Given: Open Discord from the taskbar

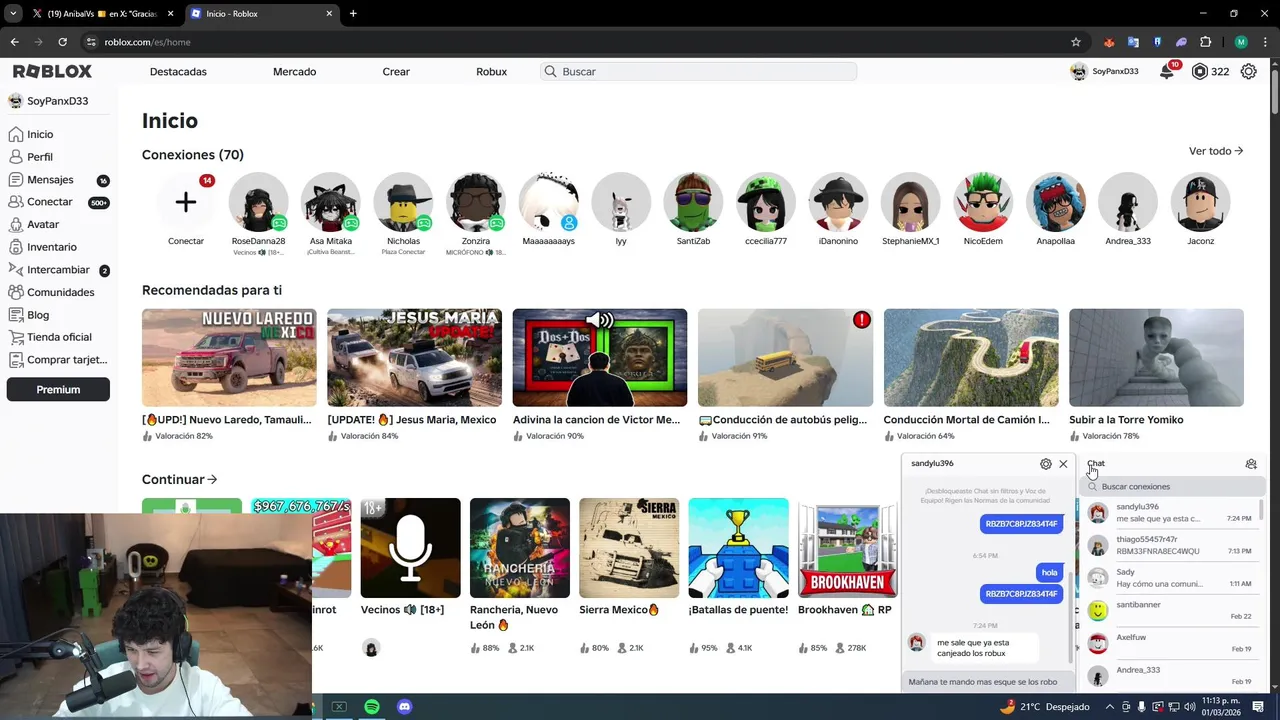Looking at the screenshot, I should [405, 707].
